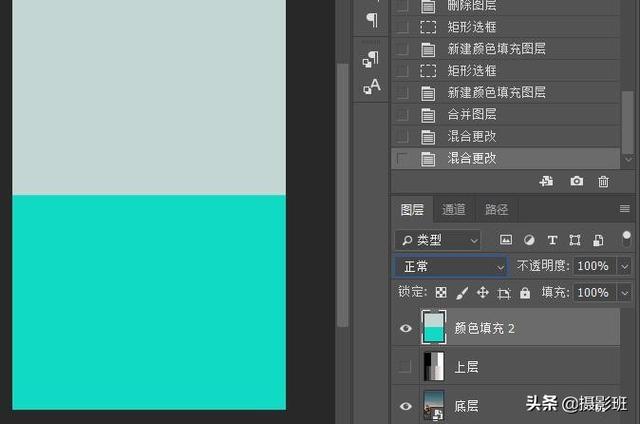Screen dimensions: 640x424
Task: Set history brush source at first 矩形选框 state
Action: point(402,27)
